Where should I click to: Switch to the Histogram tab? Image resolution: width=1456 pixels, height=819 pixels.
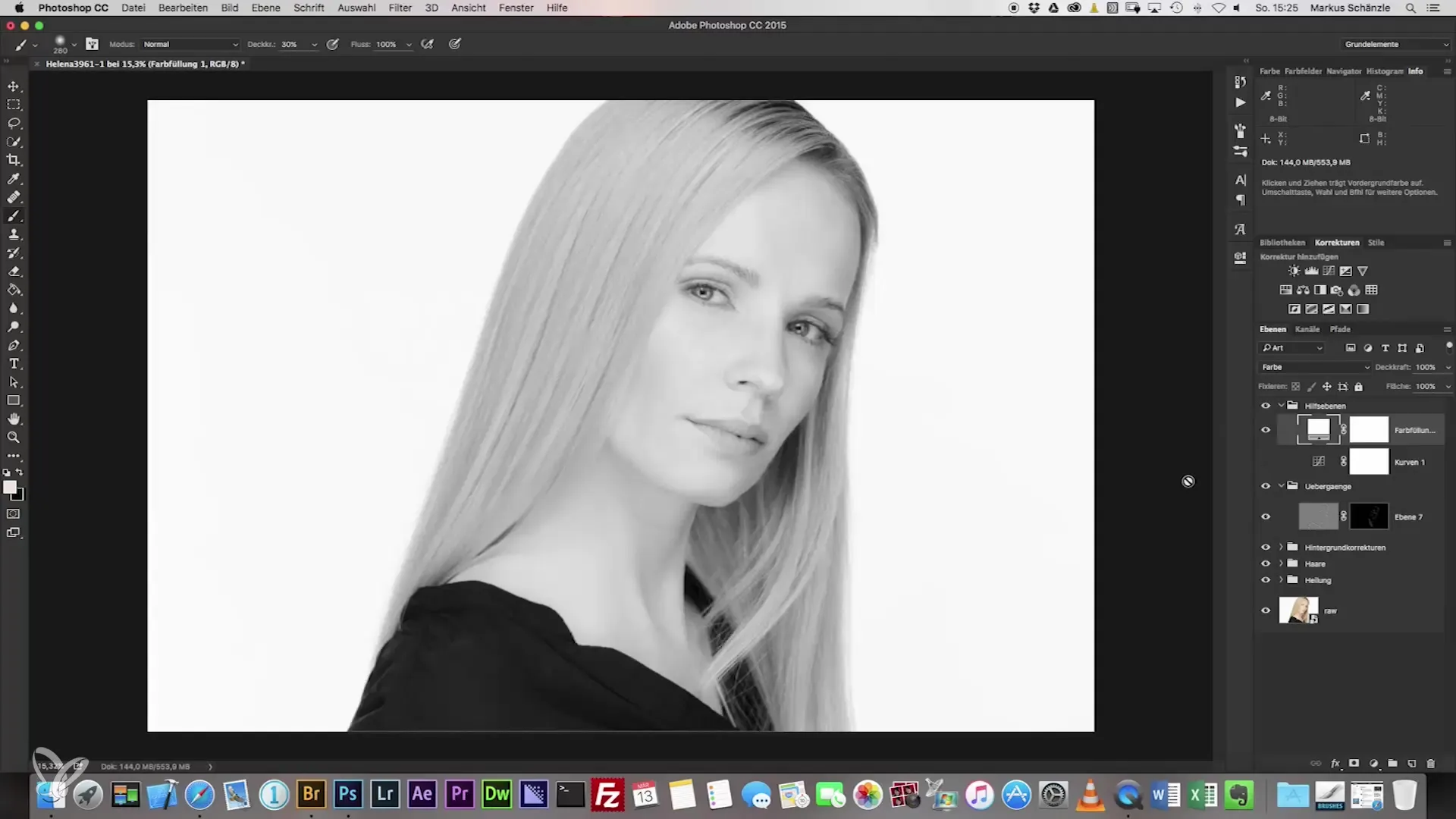(x=1384, y=71)
